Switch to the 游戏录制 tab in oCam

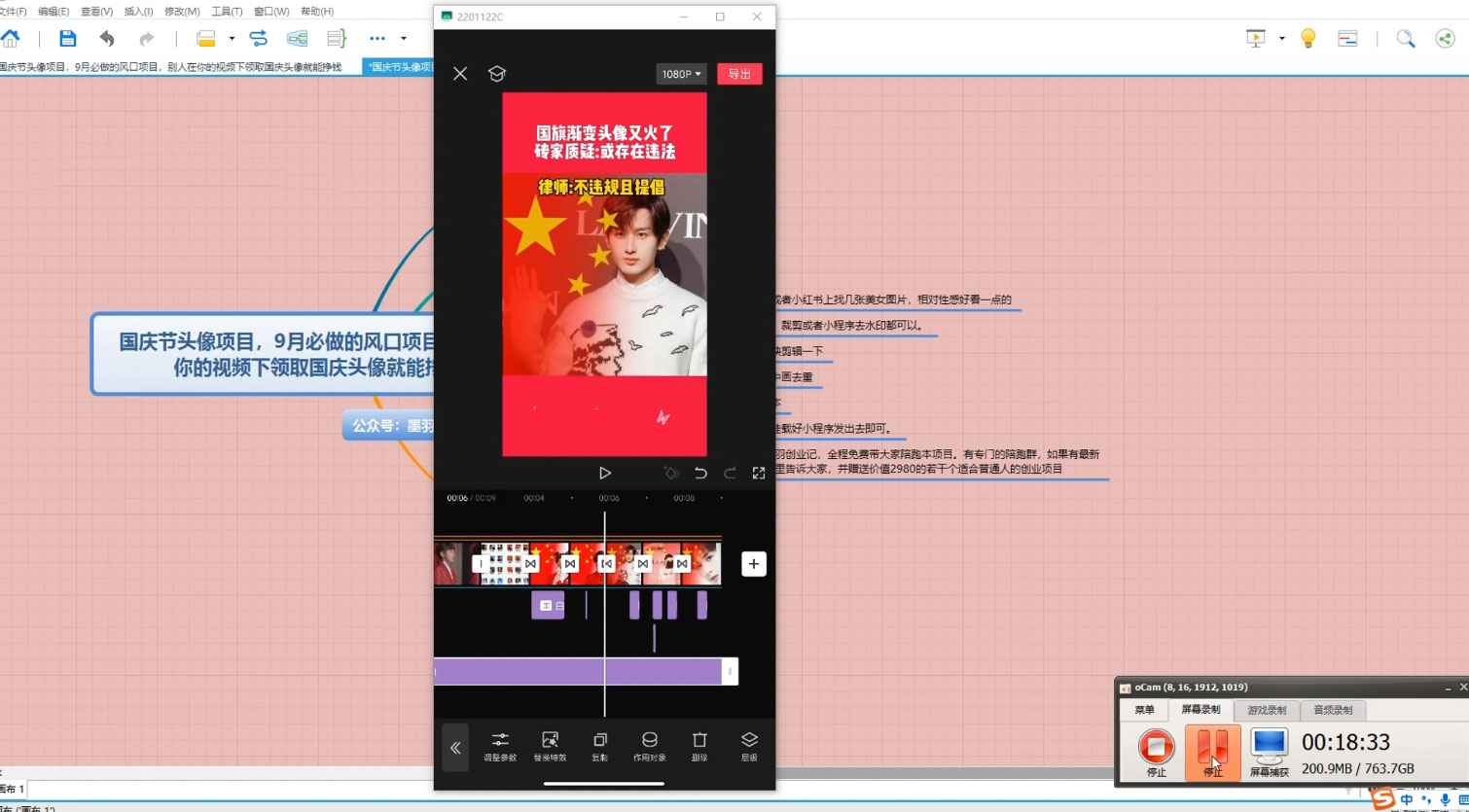[1267, 710]
